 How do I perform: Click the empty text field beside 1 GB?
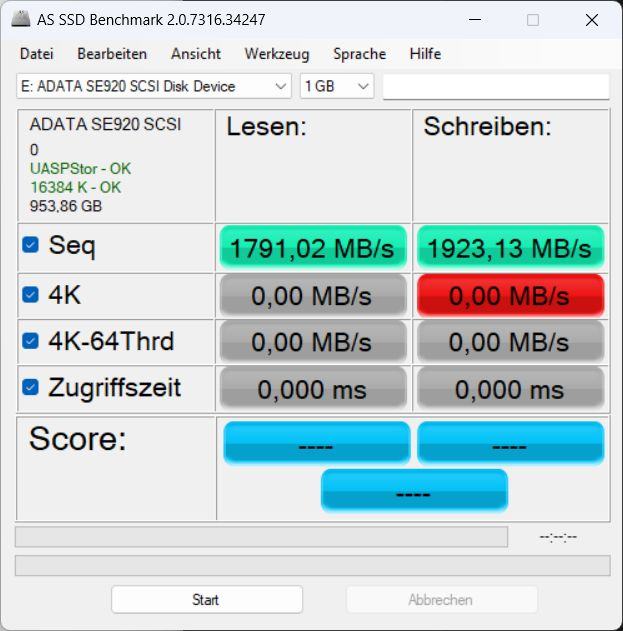[x=496, y=86]
